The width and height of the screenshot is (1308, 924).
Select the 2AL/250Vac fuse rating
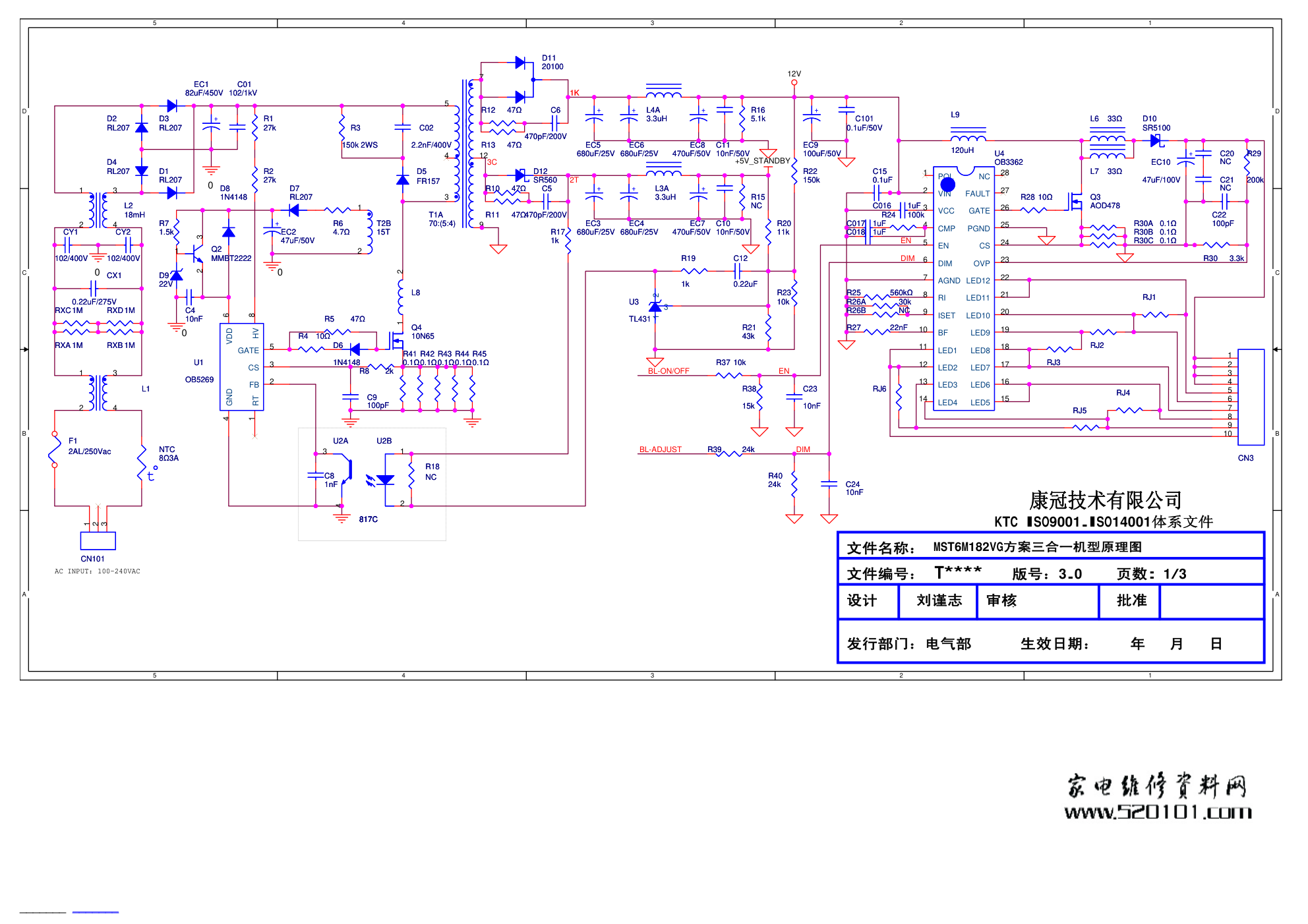[90, 451]
